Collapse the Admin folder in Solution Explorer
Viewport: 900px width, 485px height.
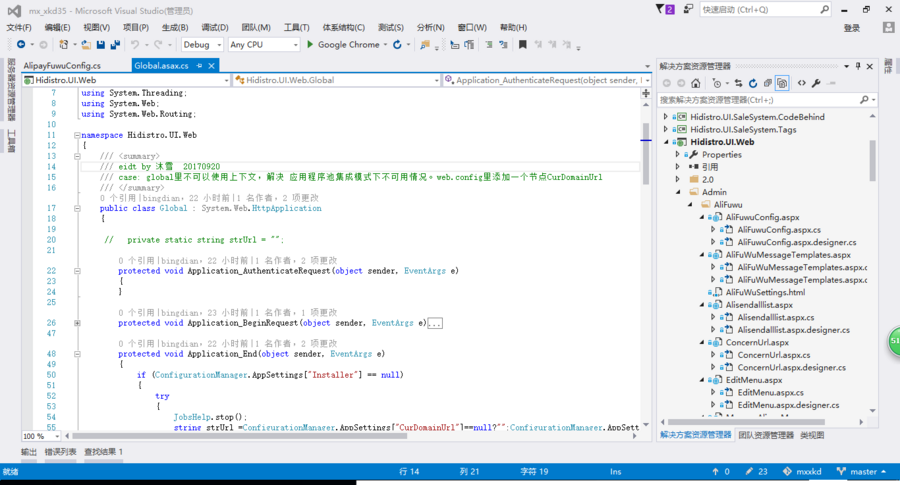click(678, 192)
